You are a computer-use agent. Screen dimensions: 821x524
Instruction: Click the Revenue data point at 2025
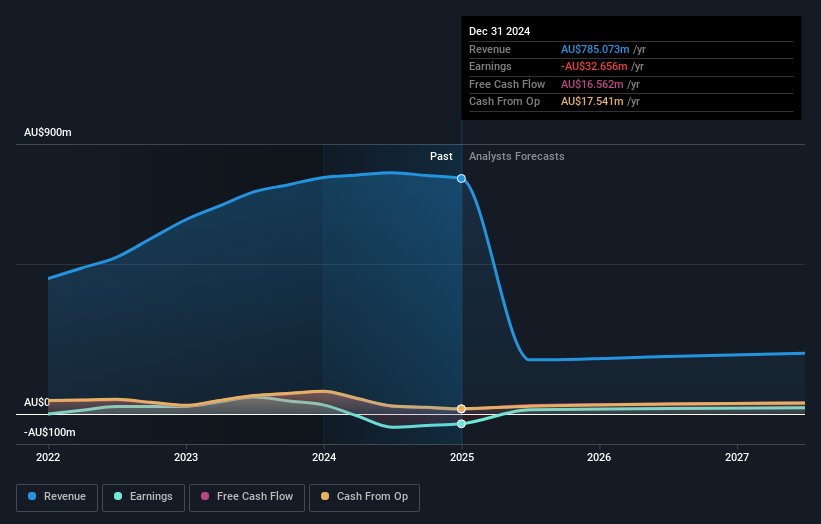point(461,179)
